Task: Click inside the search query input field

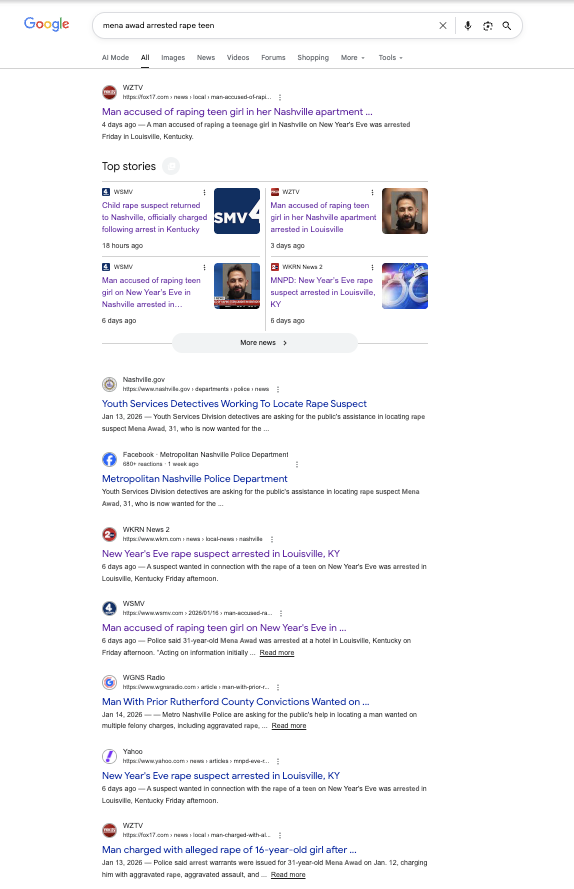Action: (x=267, y=26)
